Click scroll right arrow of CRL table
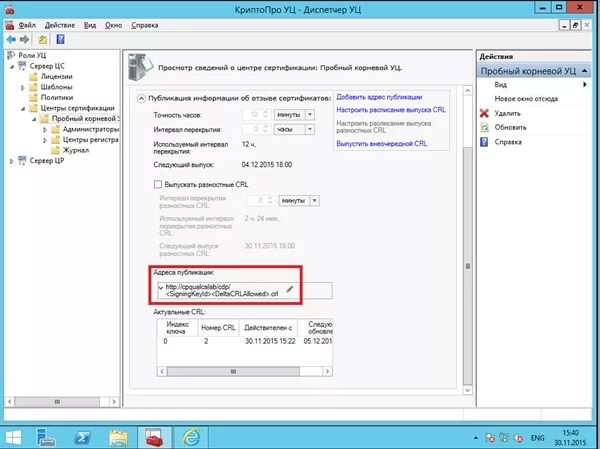 pos(327,371)
